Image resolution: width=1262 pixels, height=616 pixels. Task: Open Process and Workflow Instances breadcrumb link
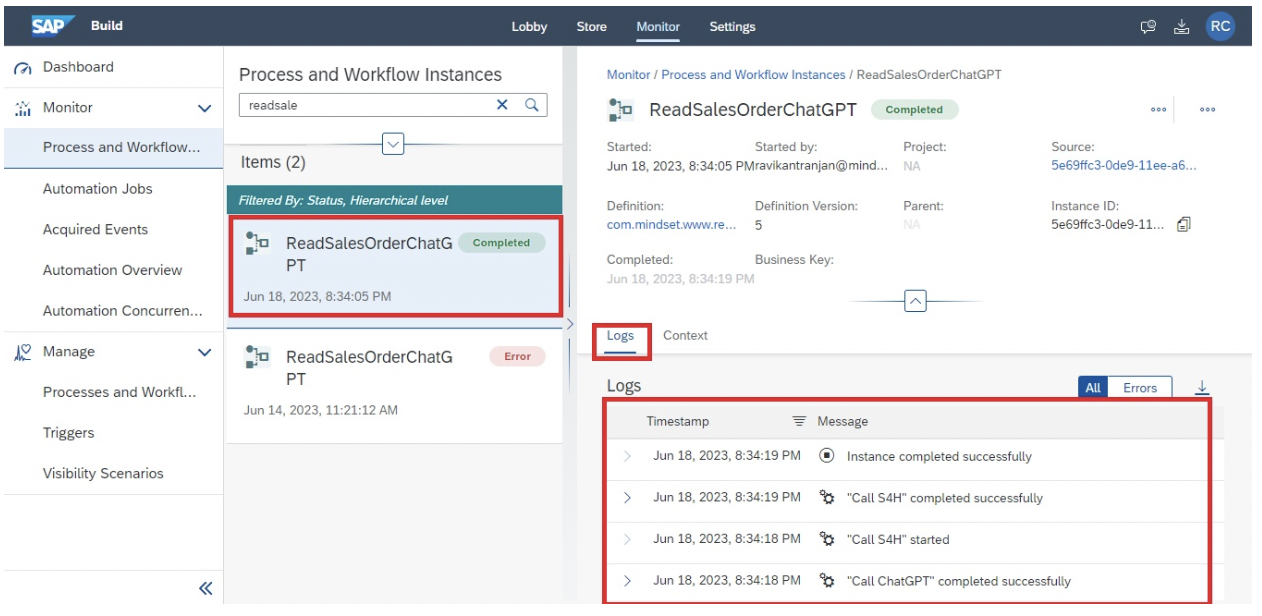(753, 75)
